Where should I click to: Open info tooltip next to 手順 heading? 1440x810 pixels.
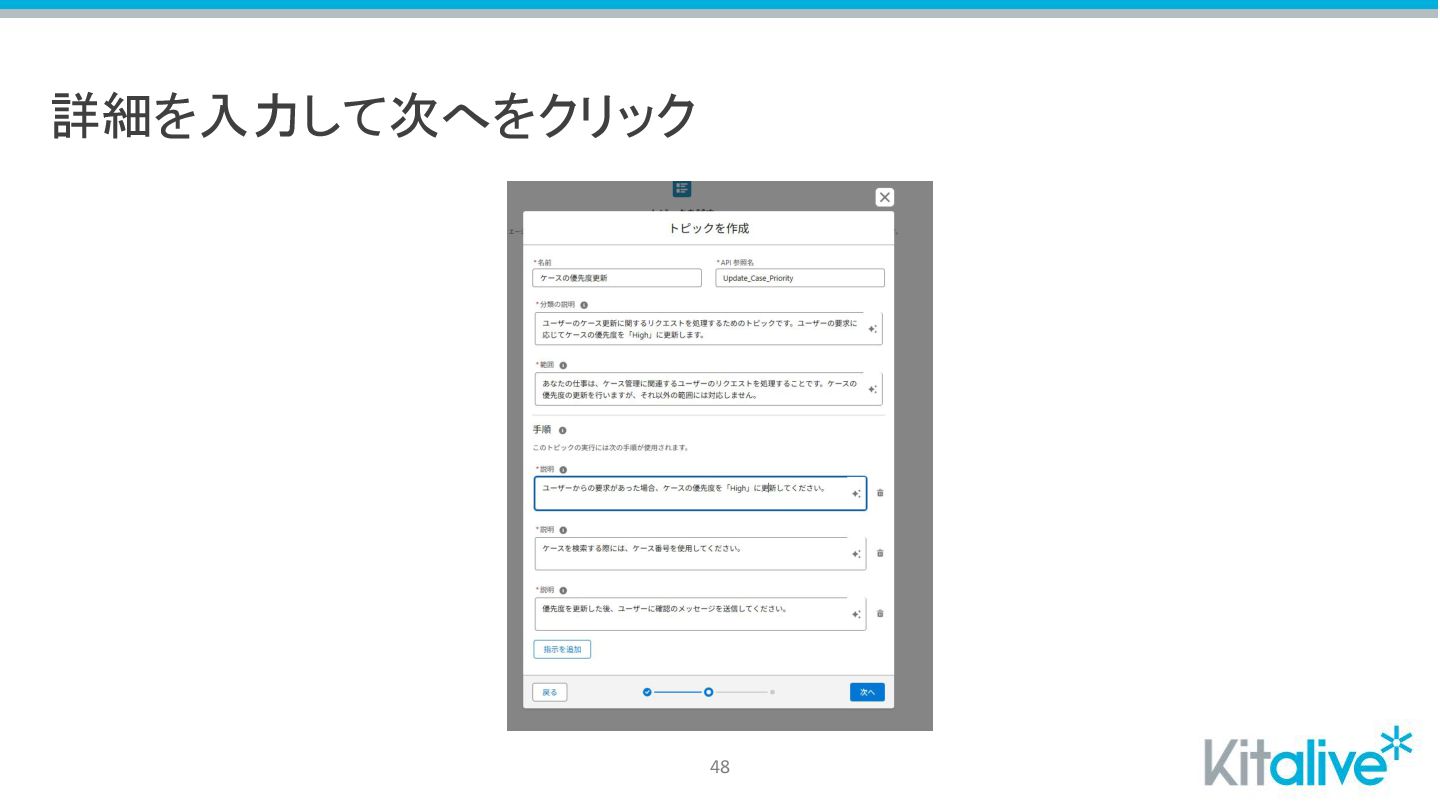562,430
